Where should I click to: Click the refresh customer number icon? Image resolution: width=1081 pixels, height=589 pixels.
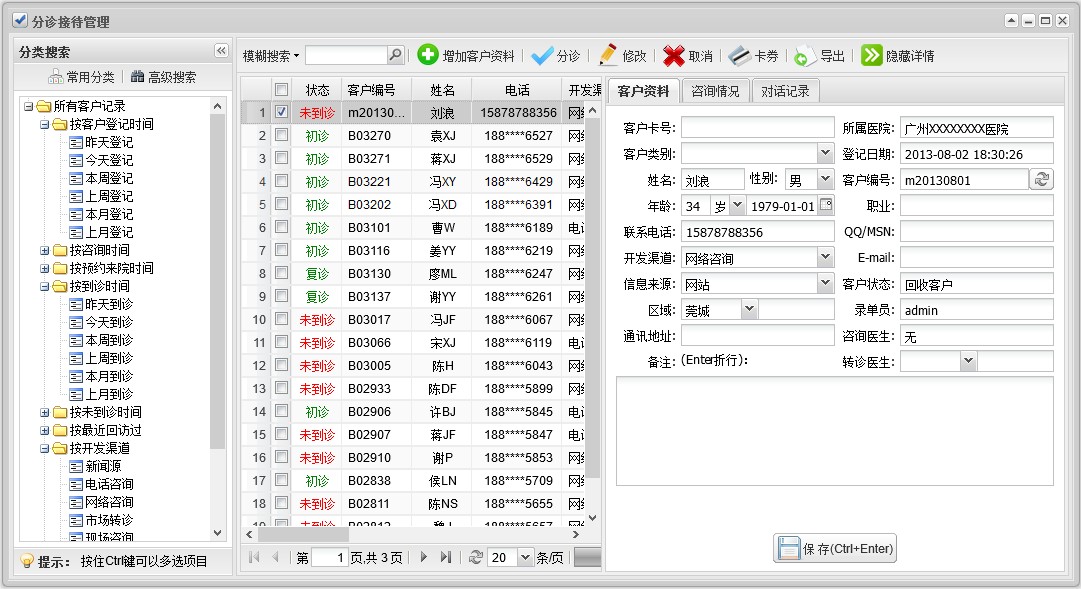point(1042,179)
